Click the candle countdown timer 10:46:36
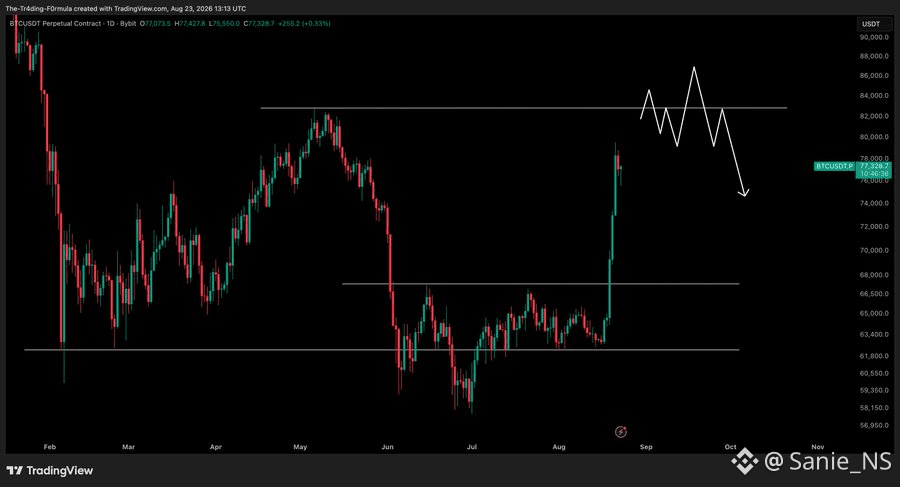 pyautogui.click(x=874, y=173)
